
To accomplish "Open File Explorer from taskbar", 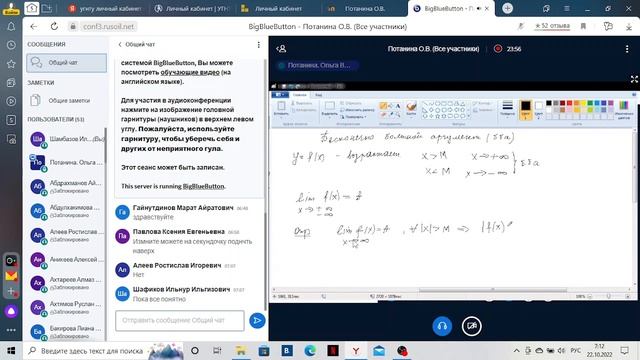I will pyautogui.click(x=241, y=351).
